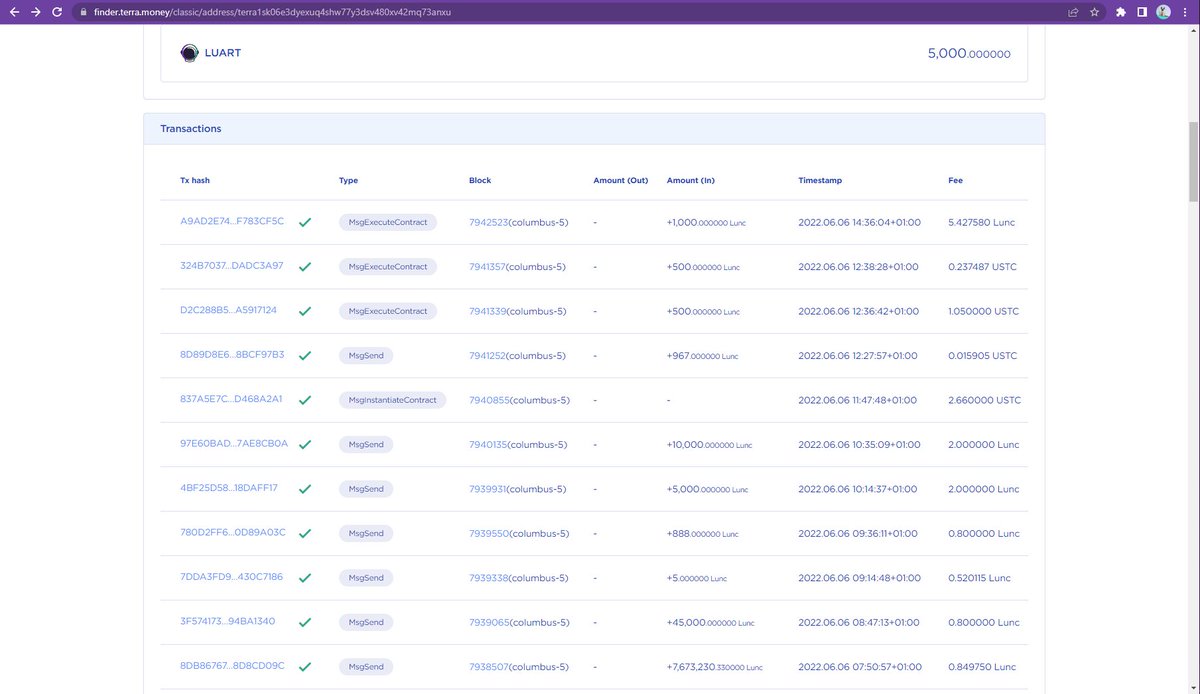Open block 7940855

coord(490,400)
